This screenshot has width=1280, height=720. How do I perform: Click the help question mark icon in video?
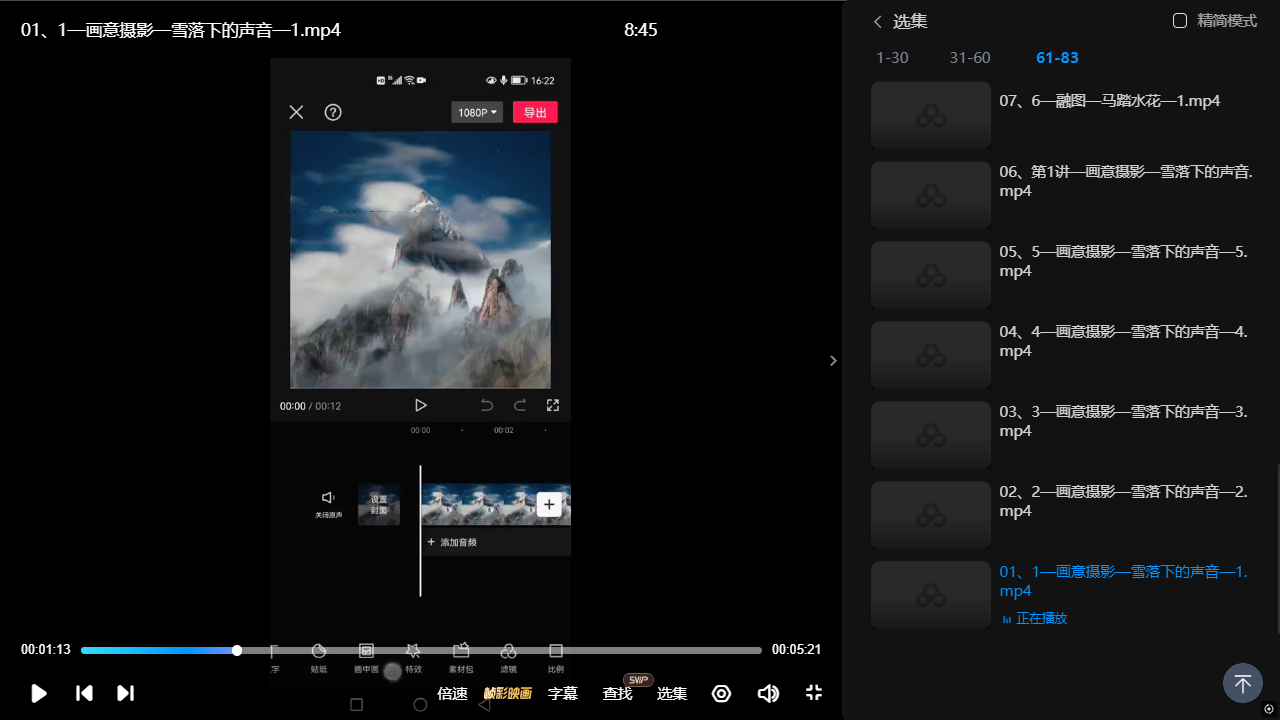point(333,112)
